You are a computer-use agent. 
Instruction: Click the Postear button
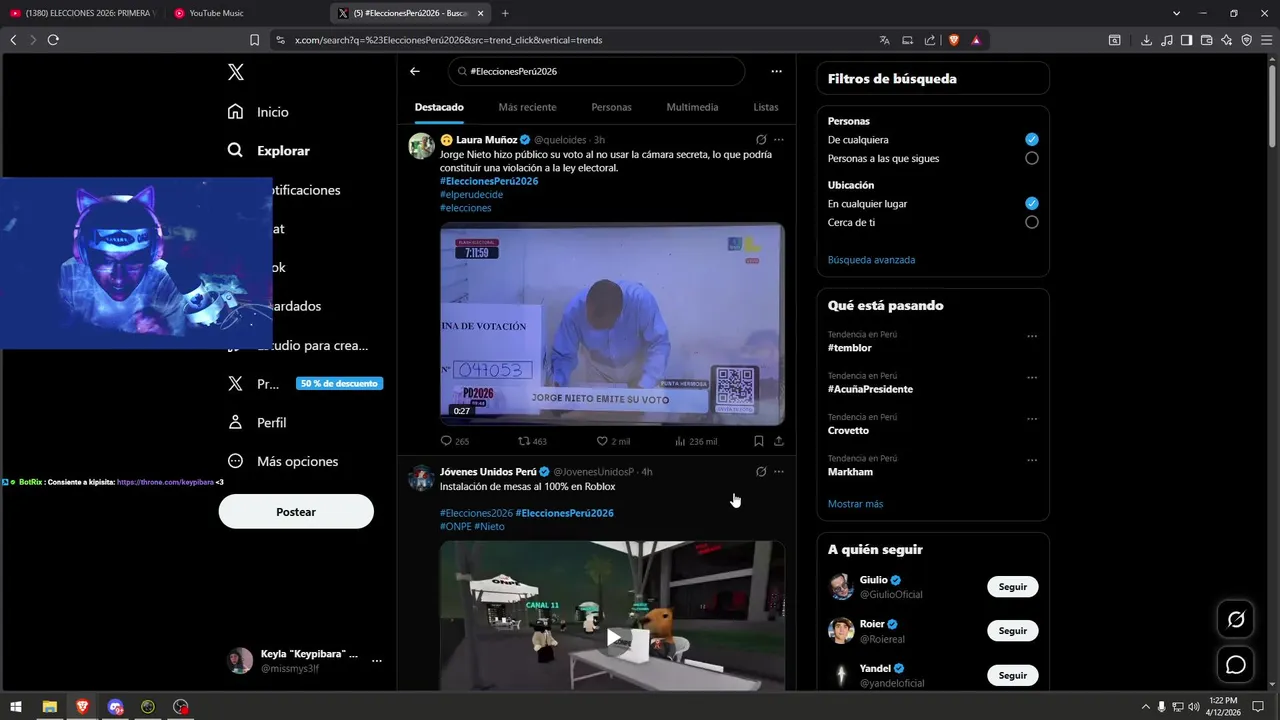click(296, 512)
